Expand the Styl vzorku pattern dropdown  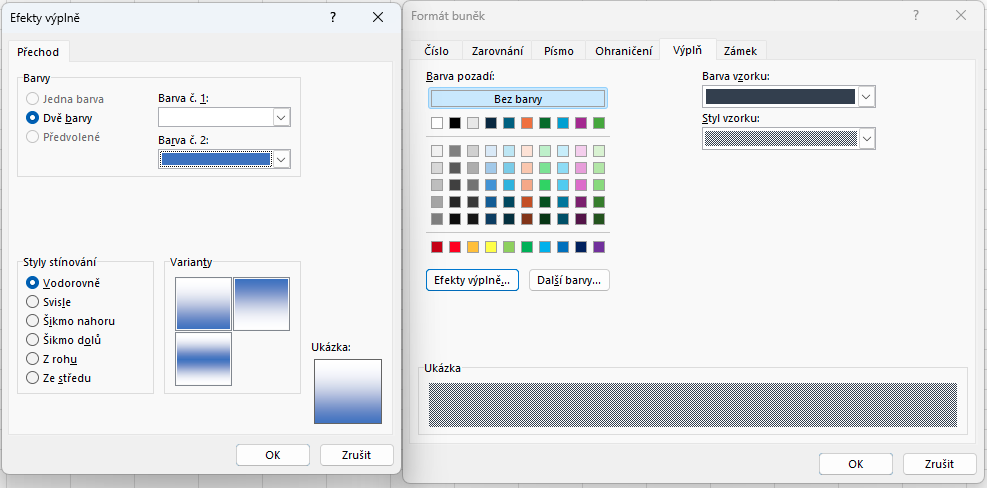click(x=866, y=138)
